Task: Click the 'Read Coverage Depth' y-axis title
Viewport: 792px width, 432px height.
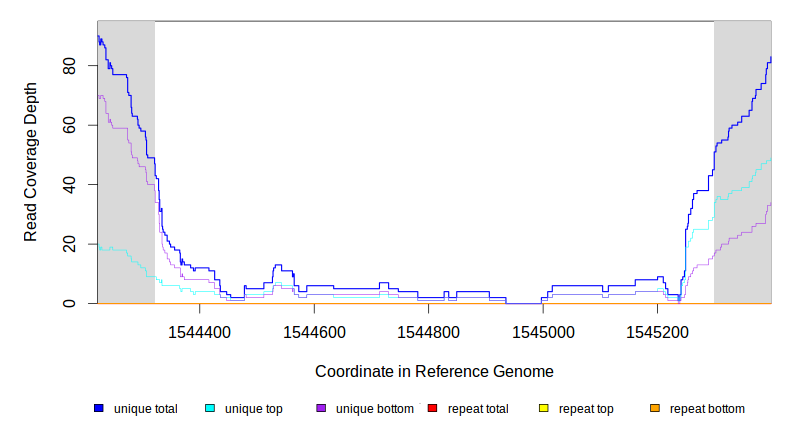Action: 31,162
